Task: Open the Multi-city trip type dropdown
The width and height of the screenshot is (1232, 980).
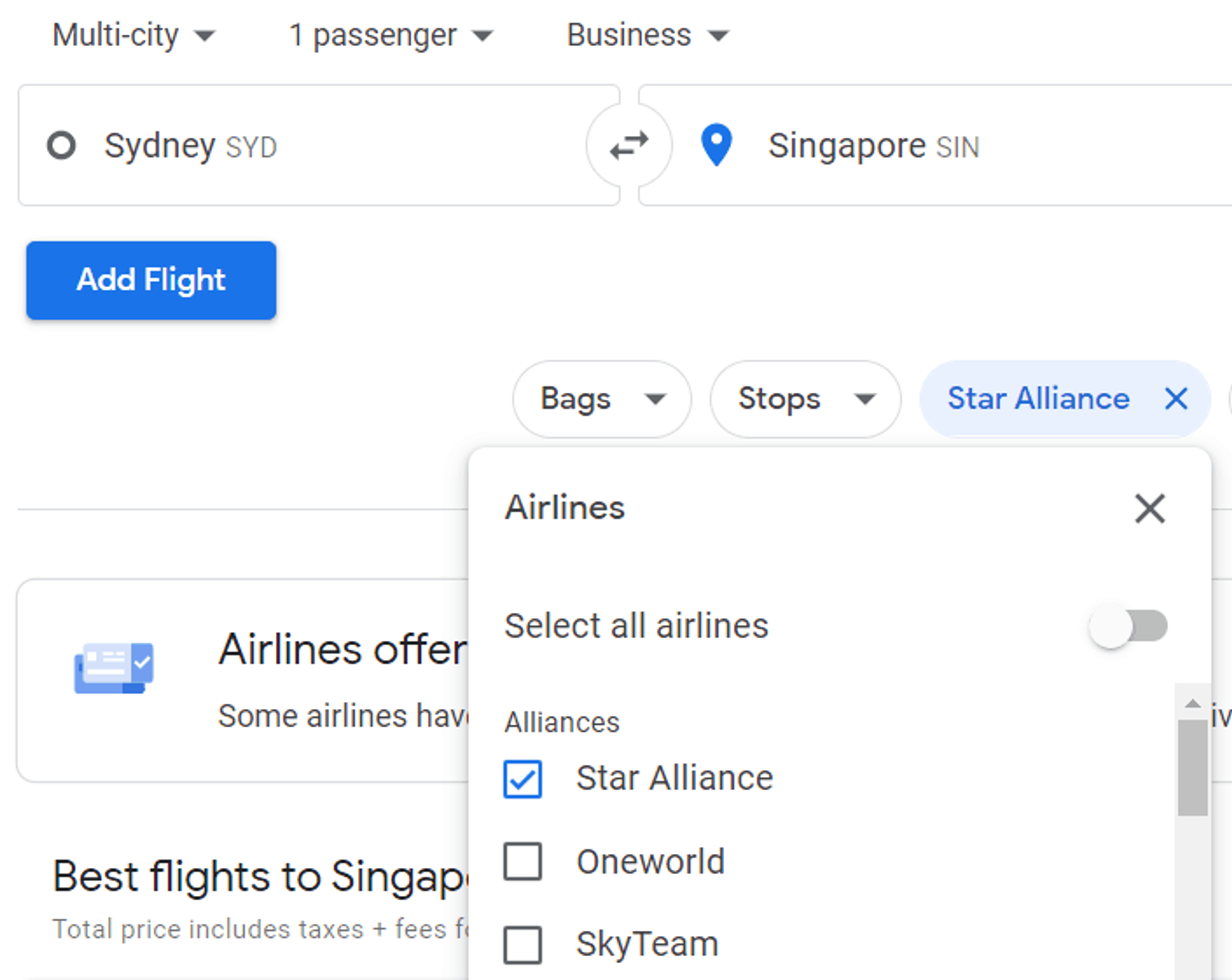Action: [134, 35]
